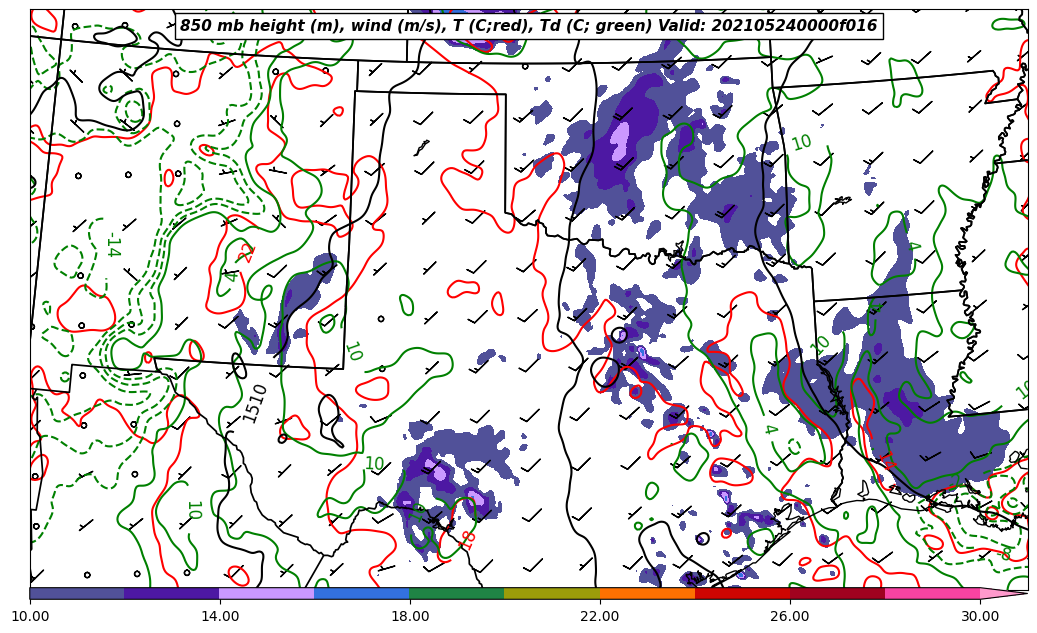Click the dark purple 12–14 colorbar segment

(x=172, y=593)
